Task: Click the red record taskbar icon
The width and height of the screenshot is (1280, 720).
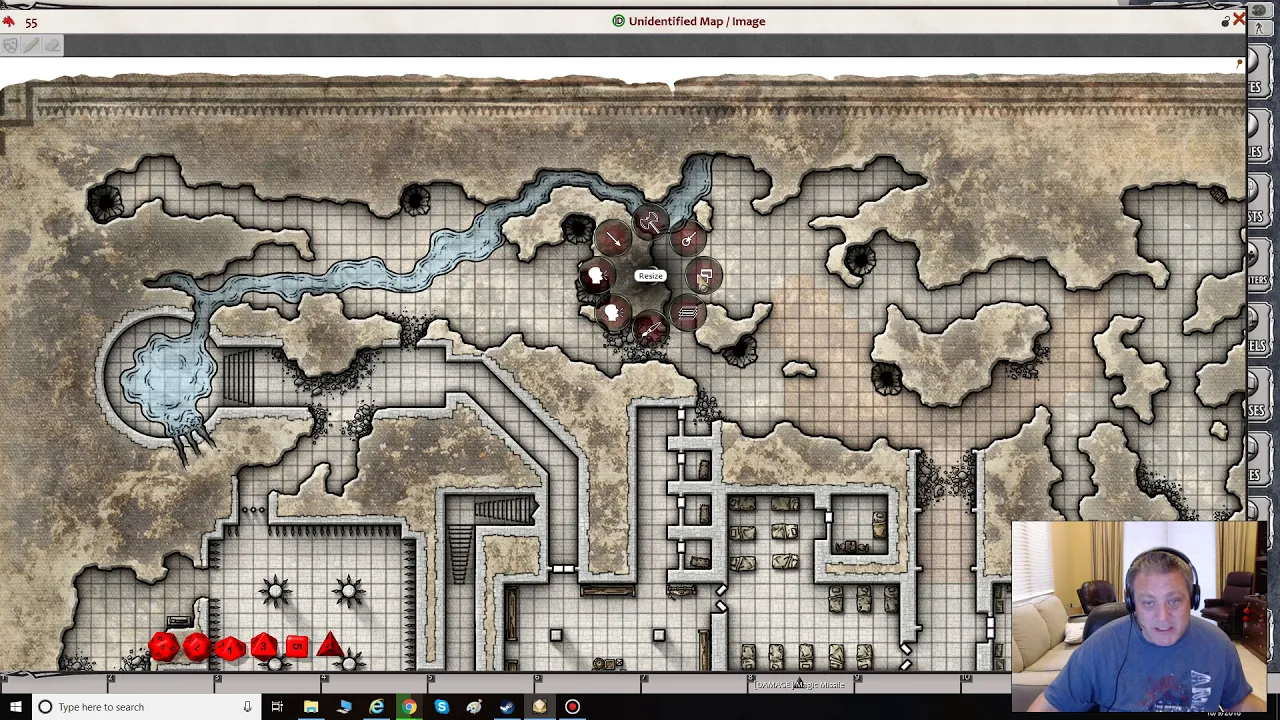Action: [x=572, y=707]
